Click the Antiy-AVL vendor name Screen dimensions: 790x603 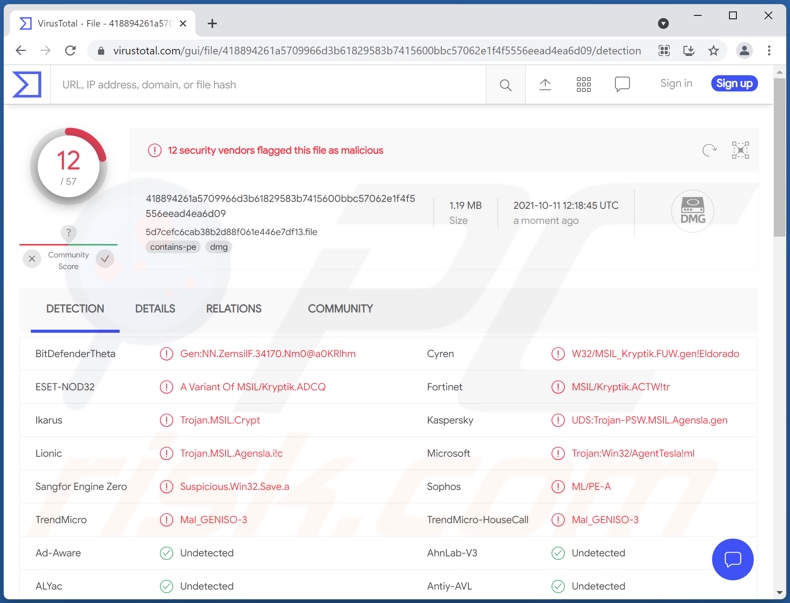click(x=449, y=586)
